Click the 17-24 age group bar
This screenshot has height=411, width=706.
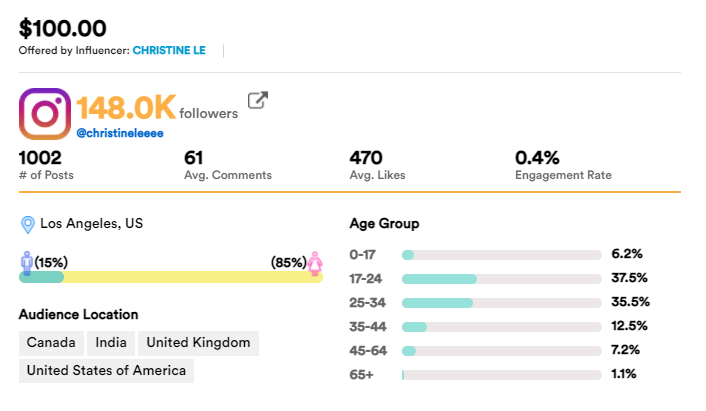coord(501,279)
